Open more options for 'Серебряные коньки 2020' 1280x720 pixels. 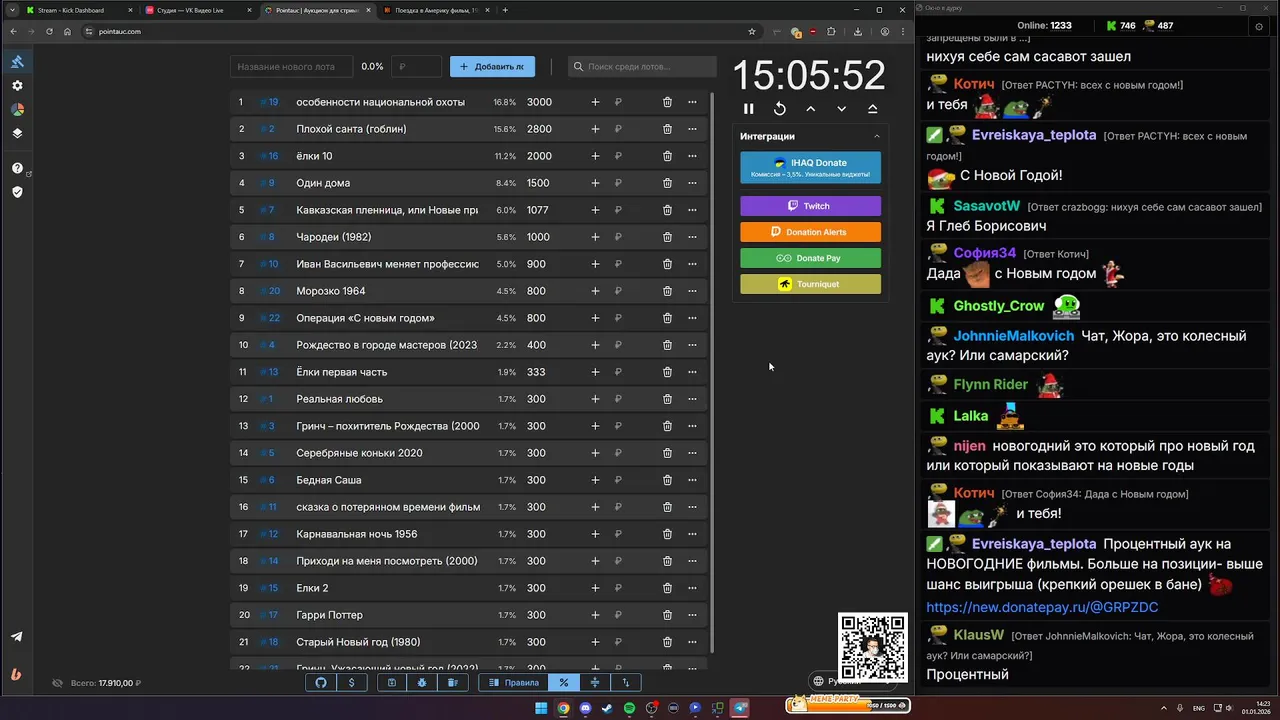coord(692,453)
